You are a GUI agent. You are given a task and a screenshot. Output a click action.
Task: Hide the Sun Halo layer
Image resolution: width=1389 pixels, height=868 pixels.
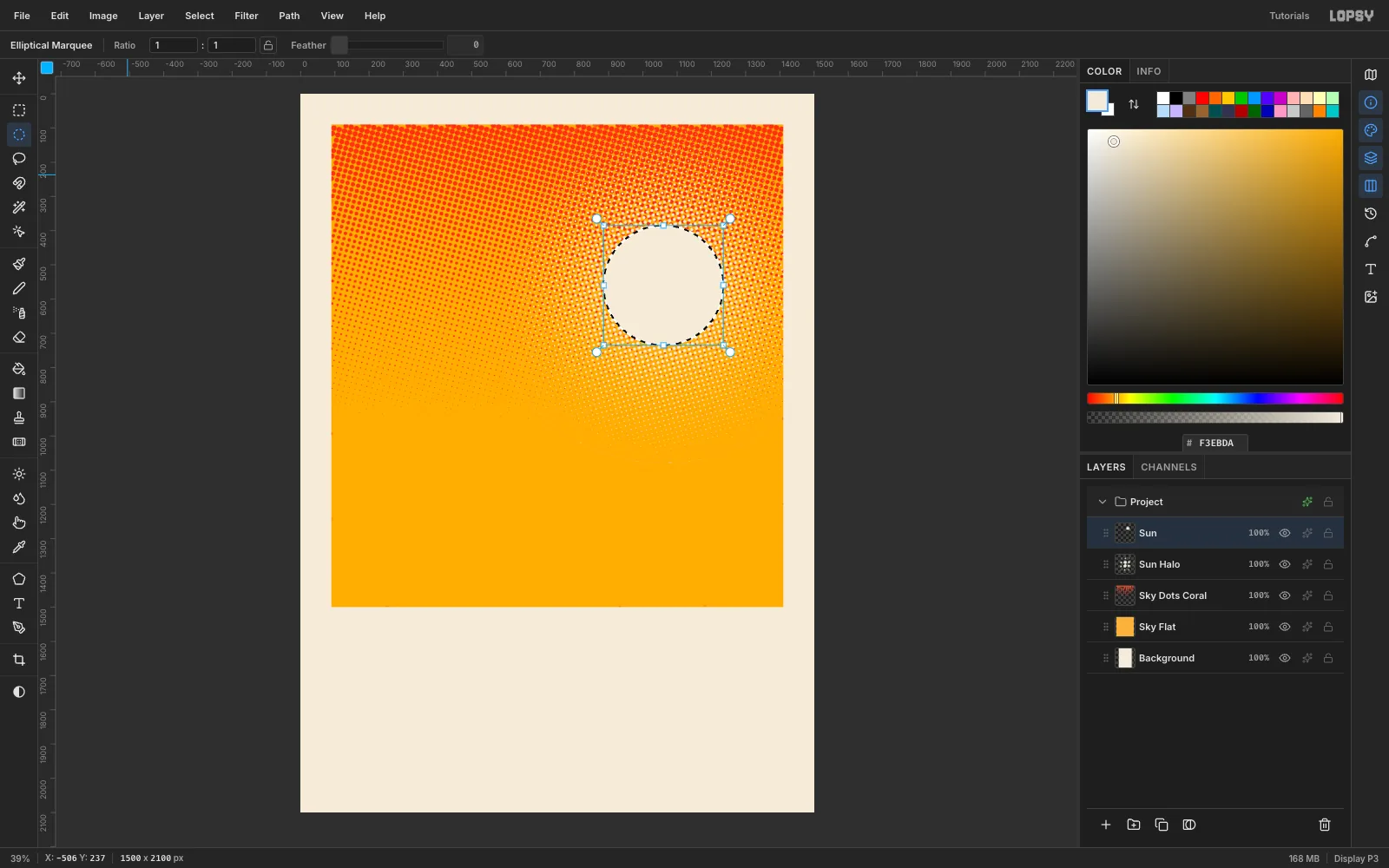tap(1285, 564)
